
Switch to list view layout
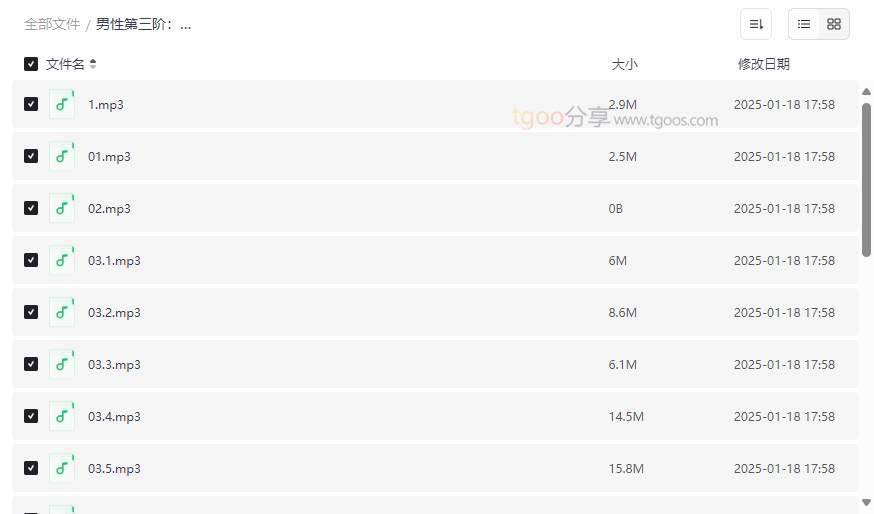(x=804, y=24)
